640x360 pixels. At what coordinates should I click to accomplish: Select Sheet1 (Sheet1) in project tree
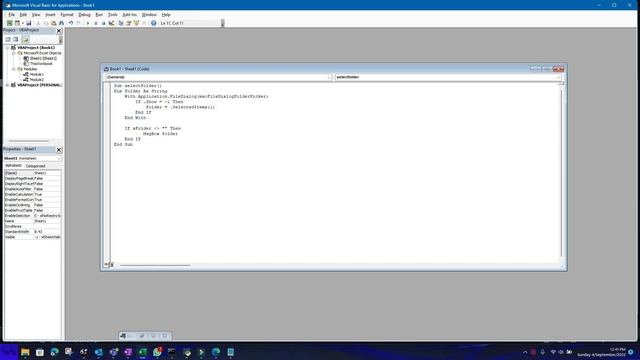[x=43, y=58]
